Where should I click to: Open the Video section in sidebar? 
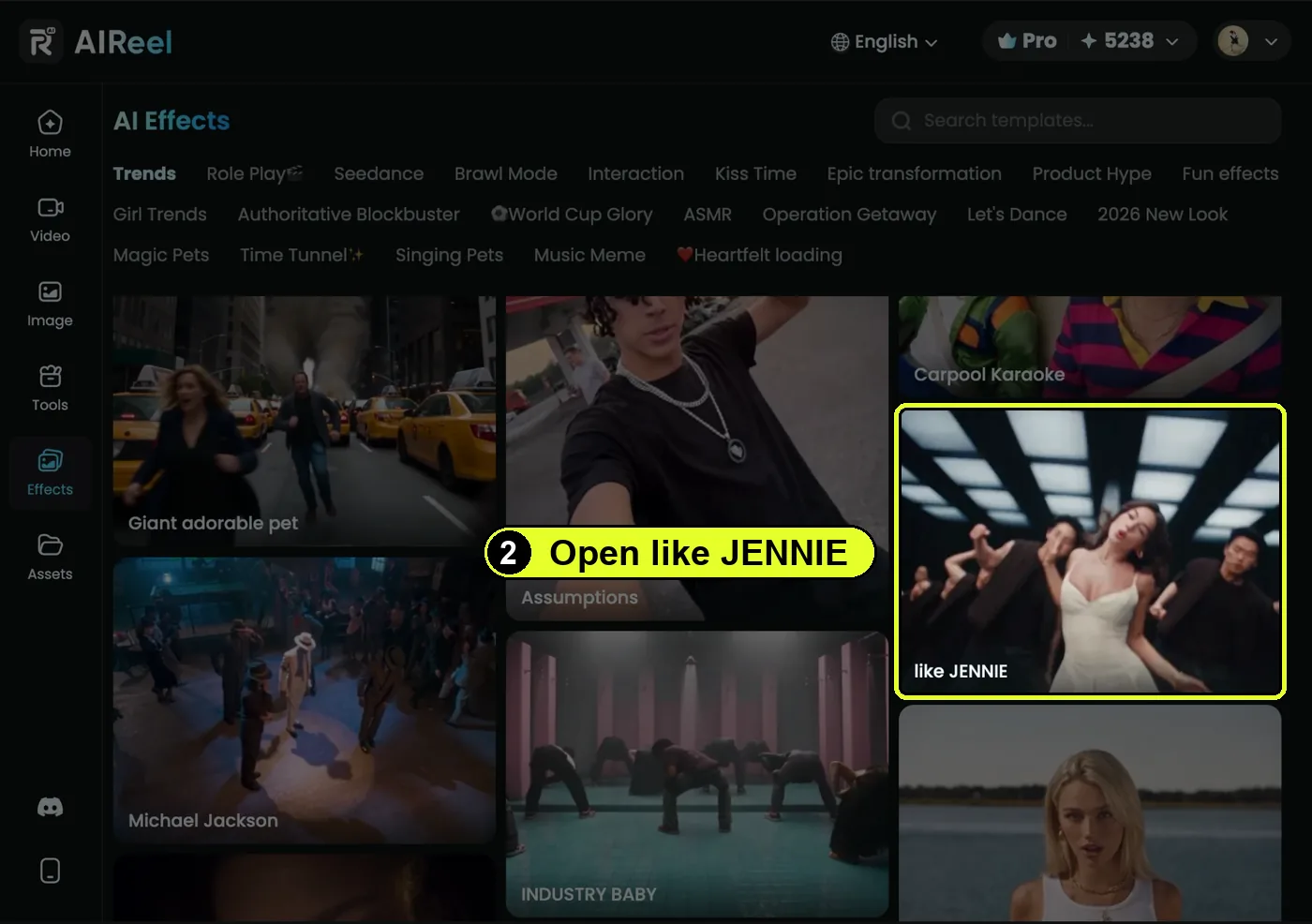point(50,219)
